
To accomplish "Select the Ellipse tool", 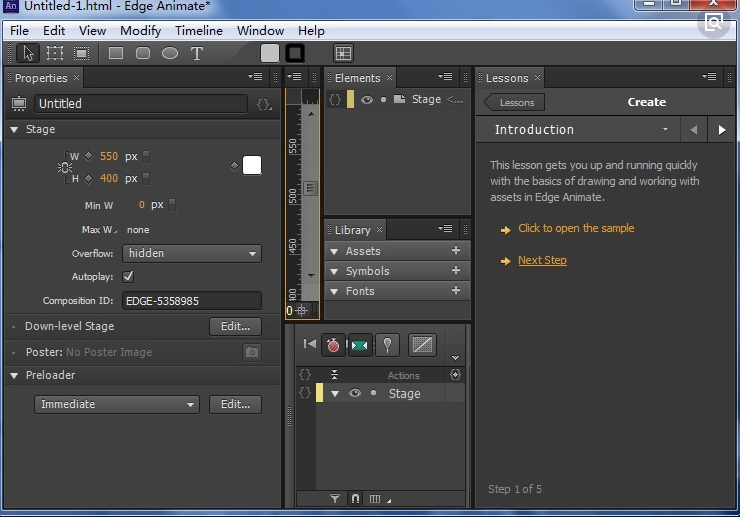I will click(x=170, y=53).
